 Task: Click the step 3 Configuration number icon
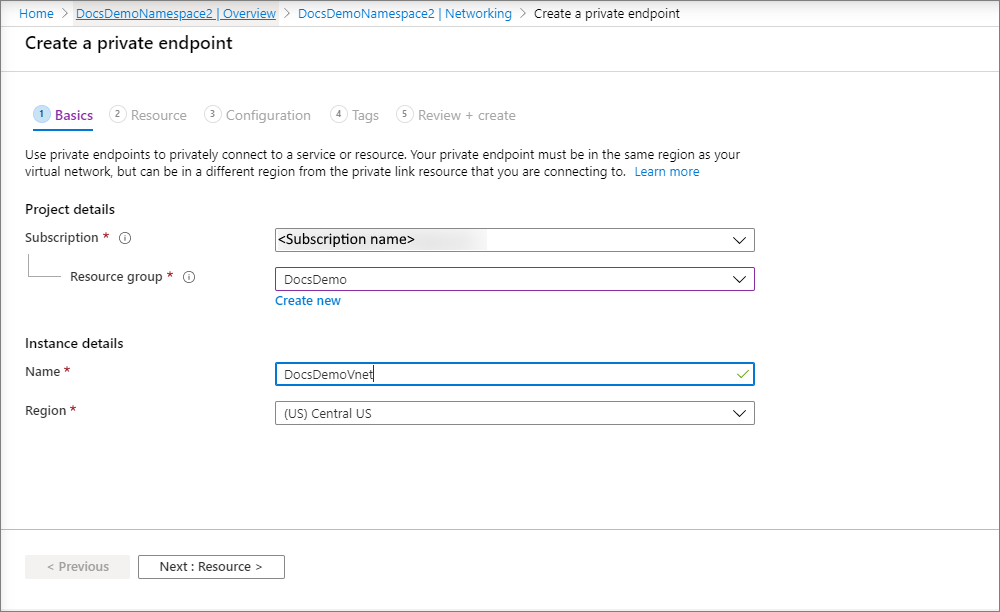[212, 115]
